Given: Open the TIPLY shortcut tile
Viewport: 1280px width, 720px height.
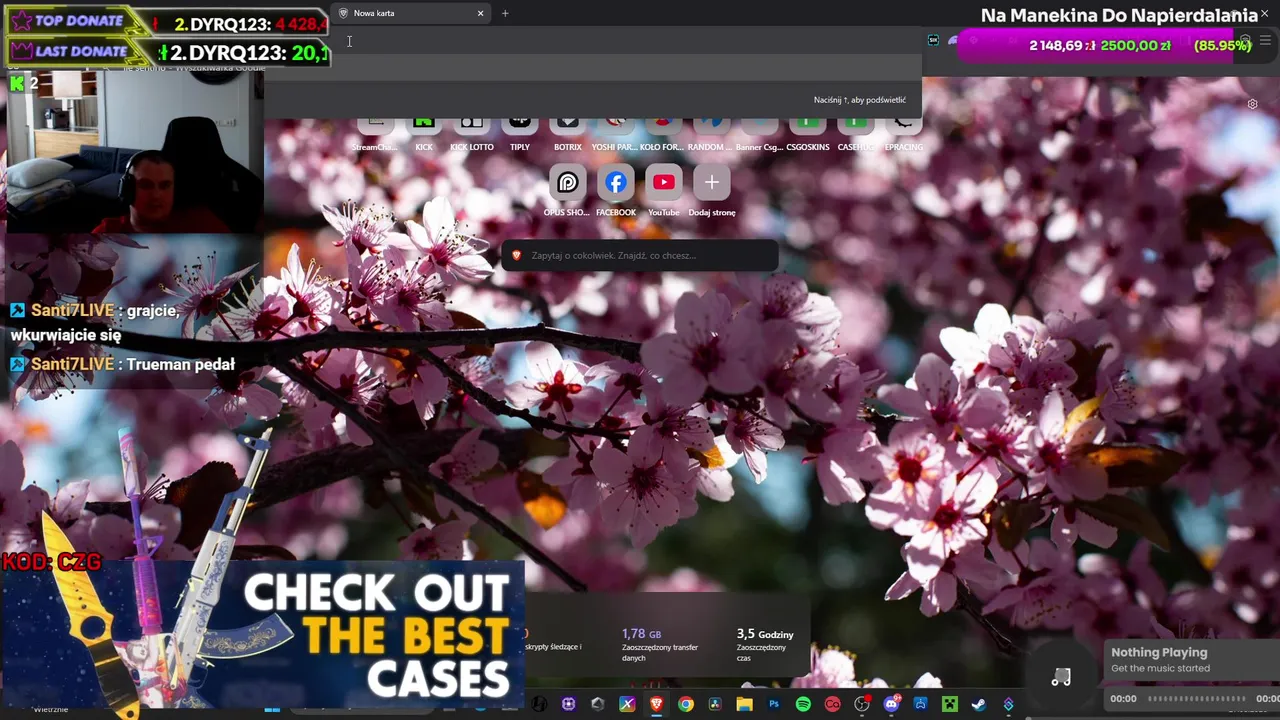Looking at the screenshot, I should [x=520, y=133].
